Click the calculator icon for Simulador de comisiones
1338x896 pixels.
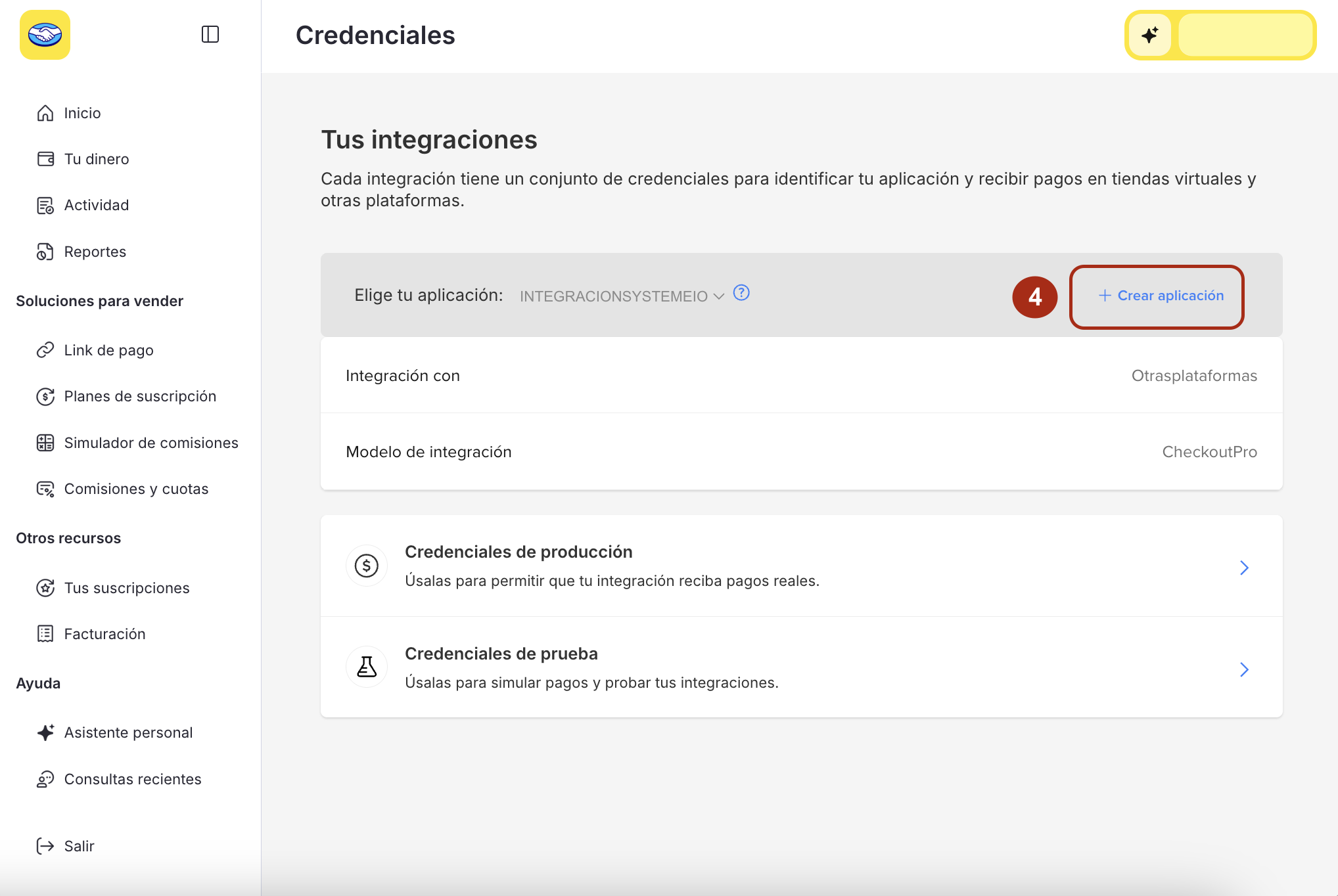click(x=45, y=443)
